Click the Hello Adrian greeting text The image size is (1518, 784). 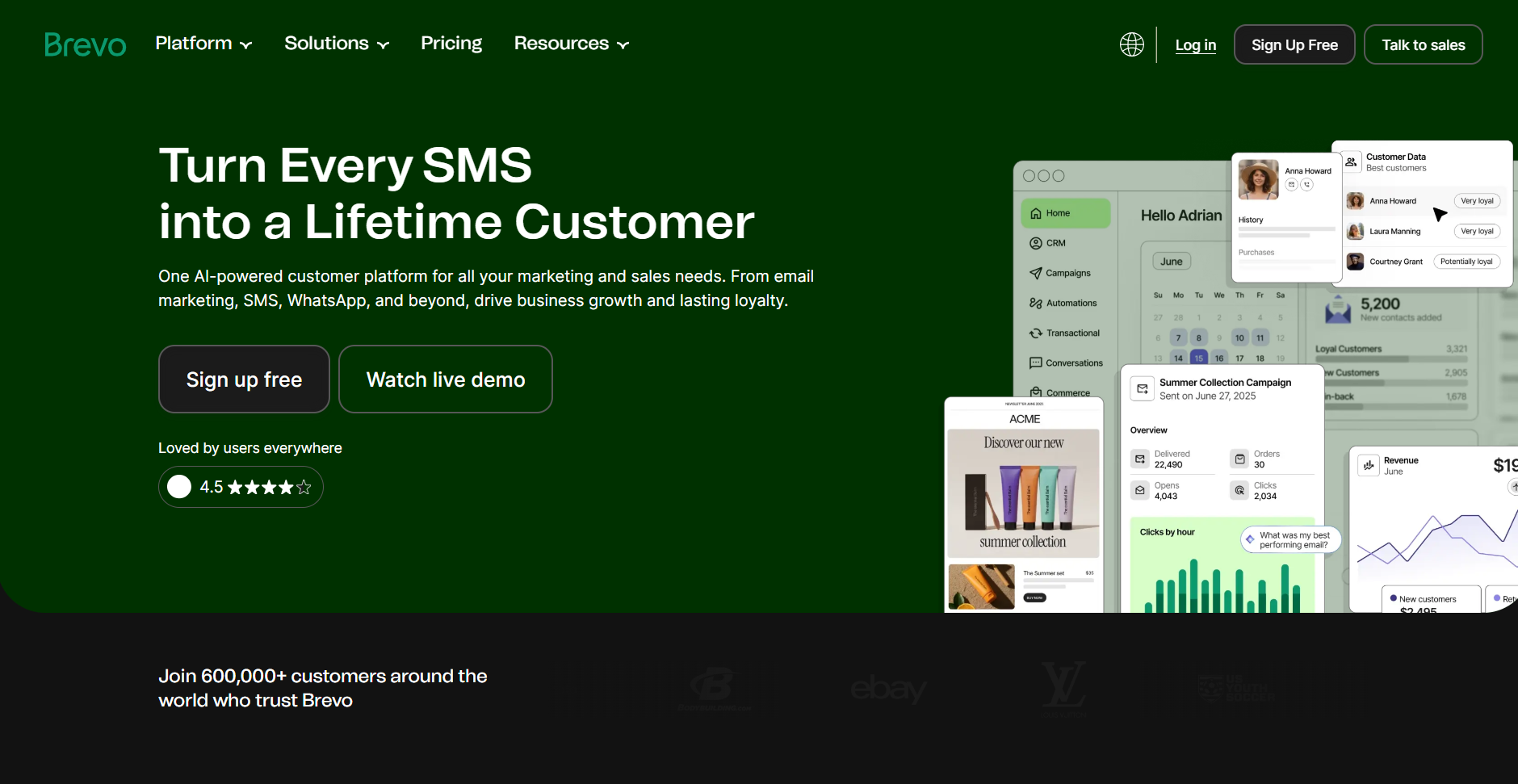1181,216
